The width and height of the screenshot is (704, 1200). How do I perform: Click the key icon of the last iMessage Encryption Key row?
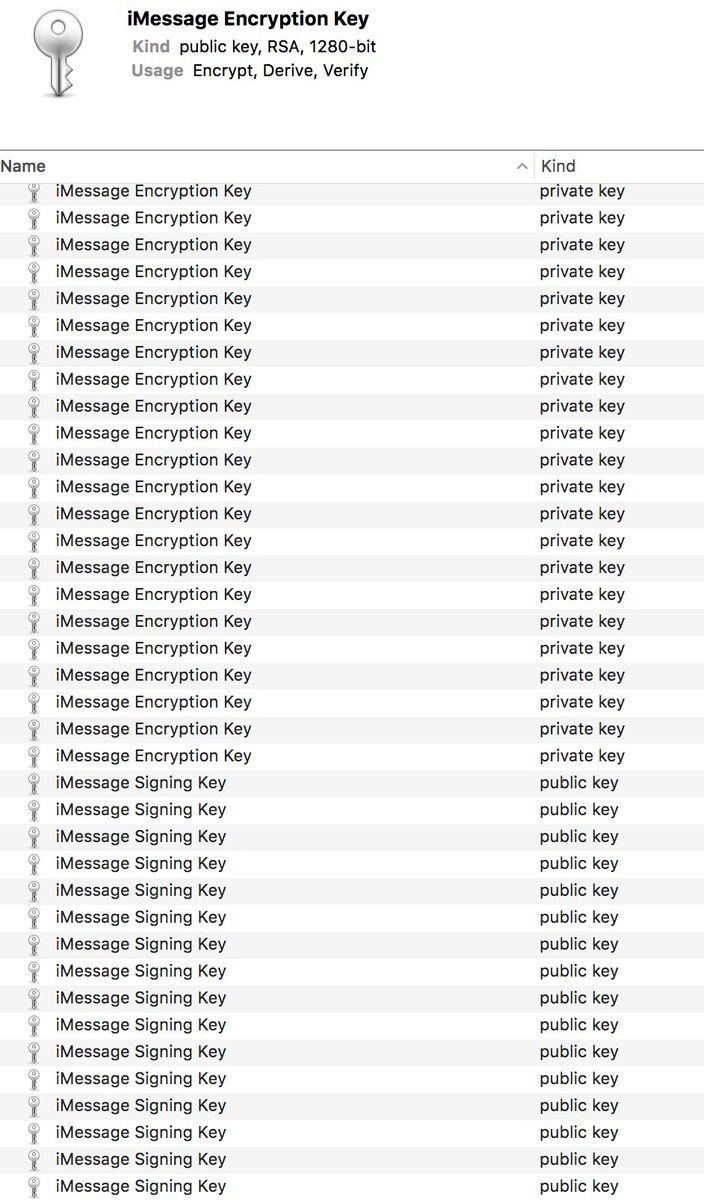click(x=34, y=756)
